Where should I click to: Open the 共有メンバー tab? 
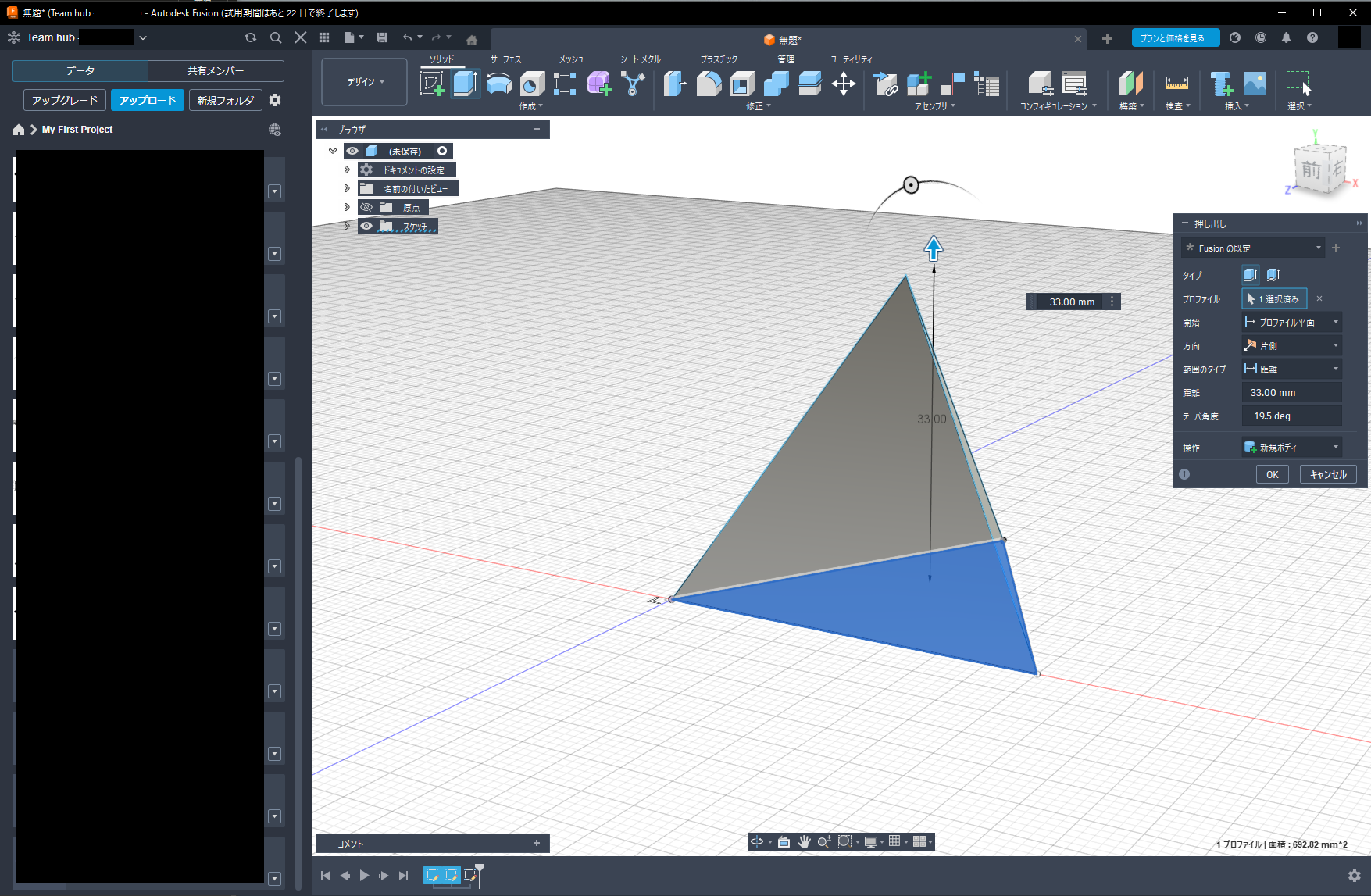coord(216,71)
